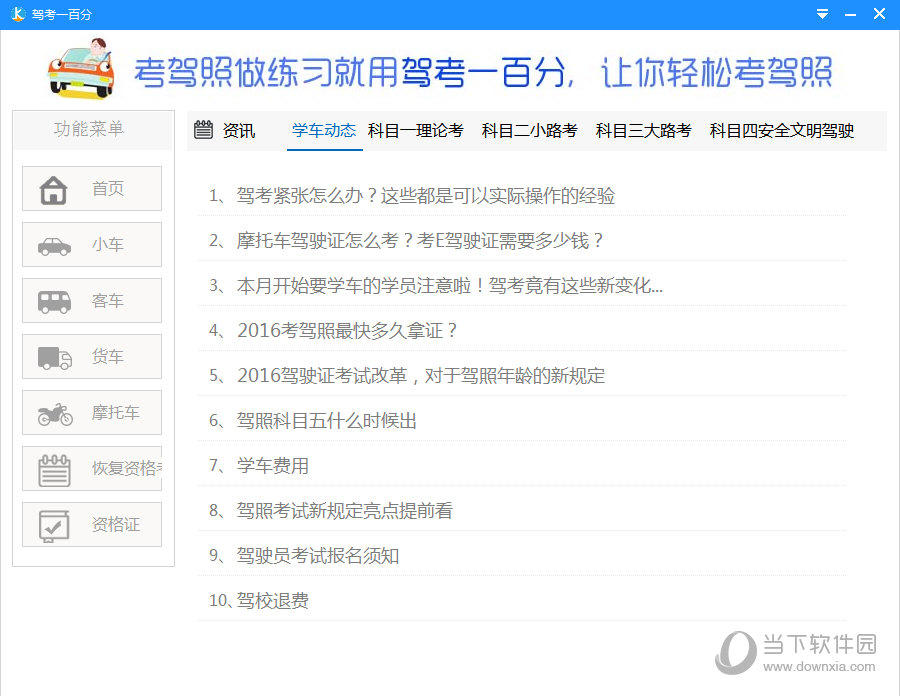This screenshot has width=900, height=696.
Task: Switch to the 学车动态 tab
Action: (x=324, y=130)
